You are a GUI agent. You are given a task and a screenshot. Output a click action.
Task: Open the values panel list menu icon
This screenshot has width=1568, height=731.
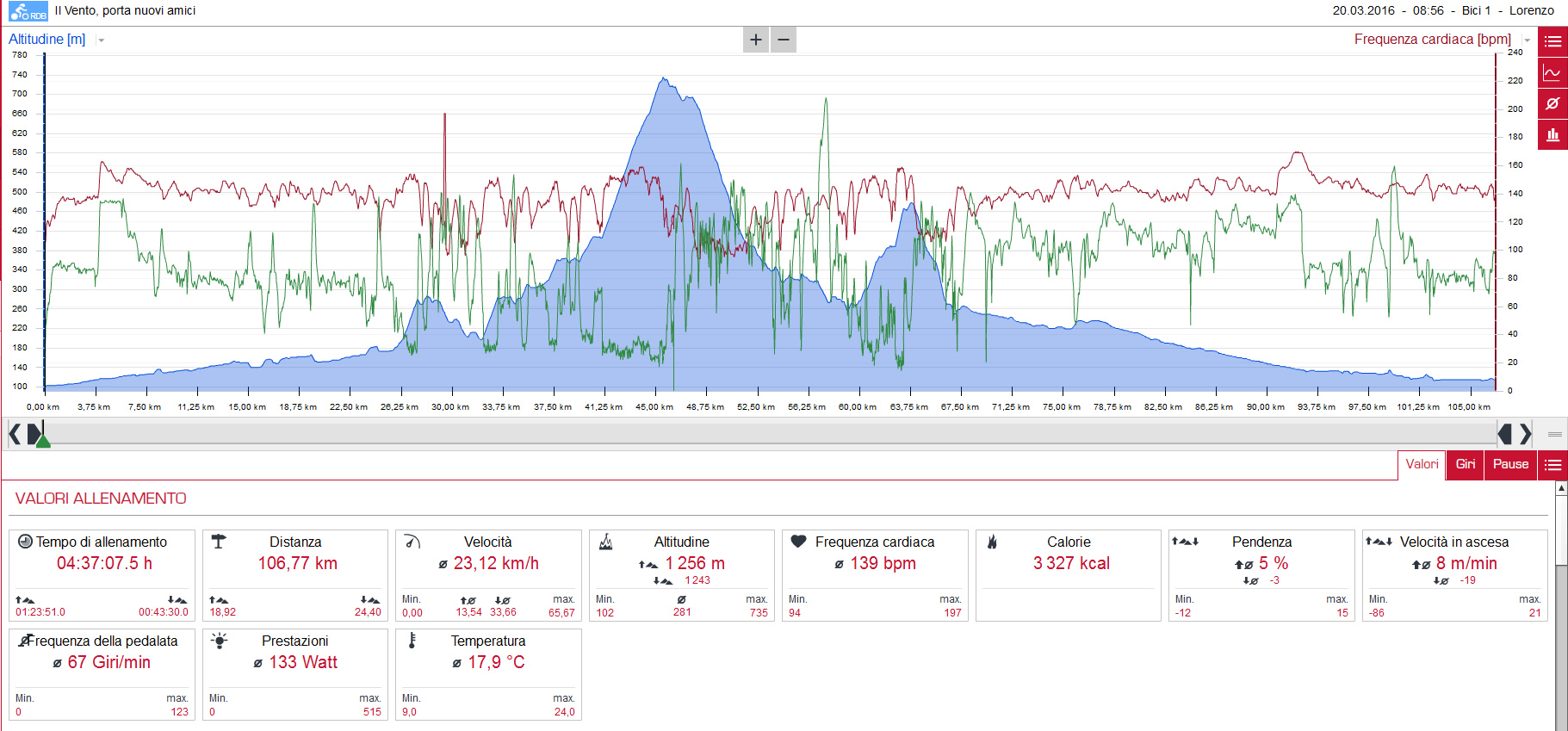pos(1553,465)
